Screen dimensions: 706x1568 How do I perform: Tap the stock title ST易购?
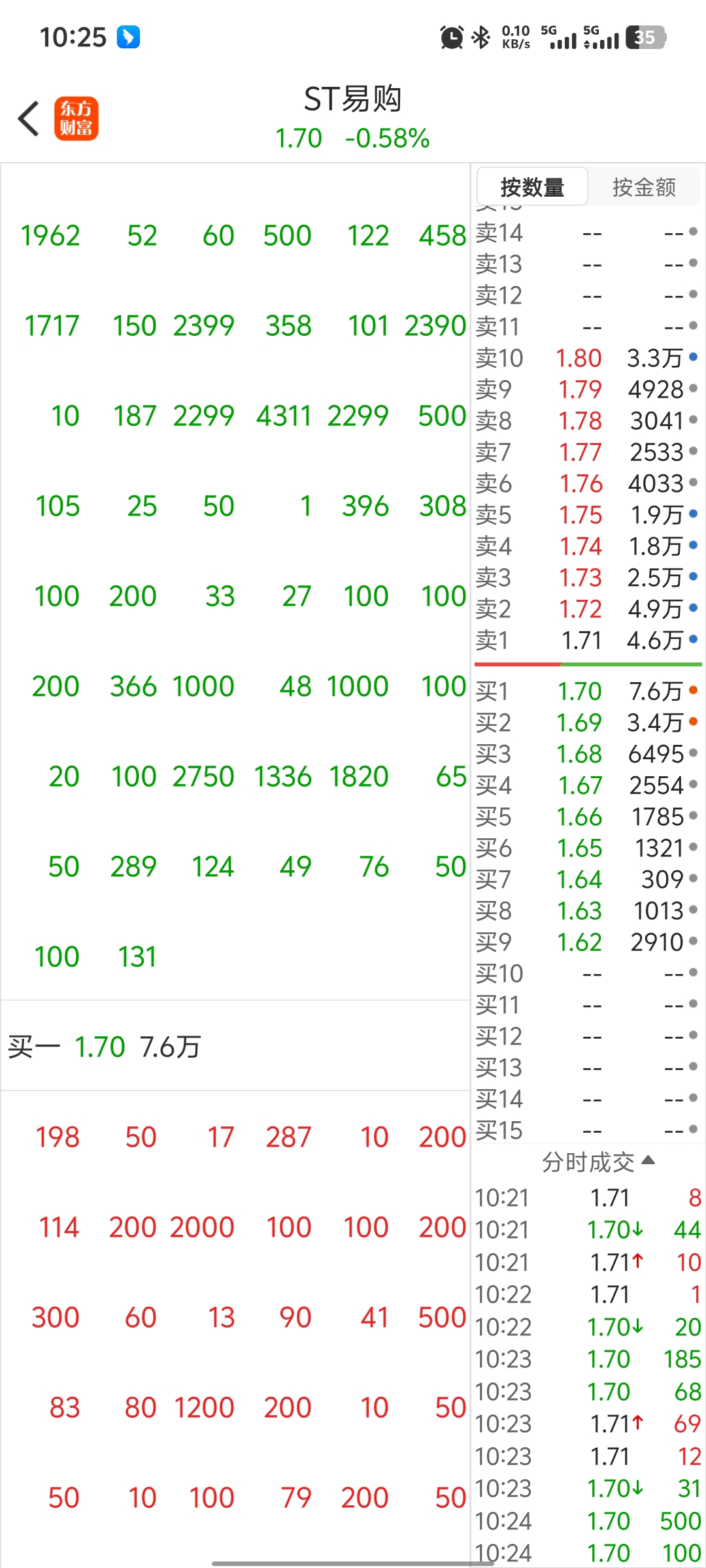click(353, 99)
